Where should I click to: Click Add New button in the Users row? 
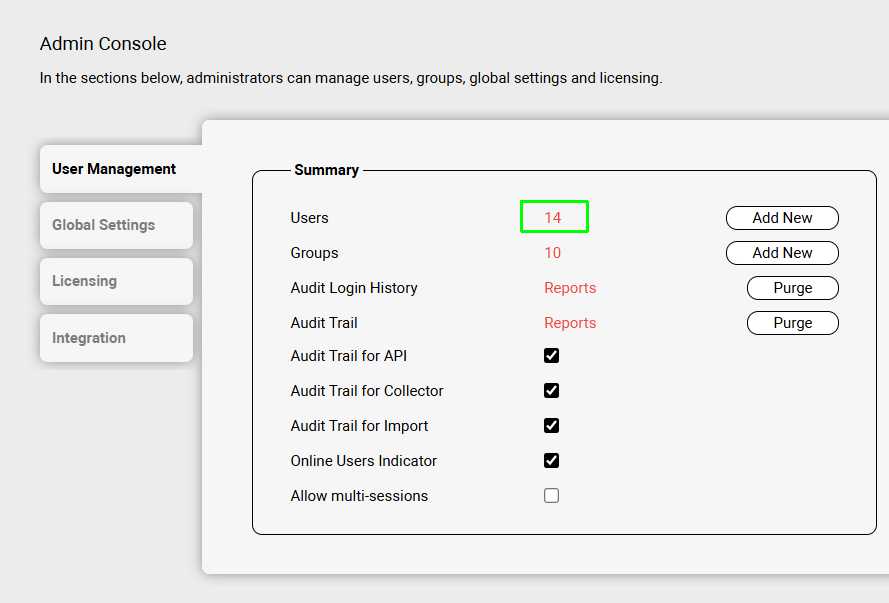782,218
